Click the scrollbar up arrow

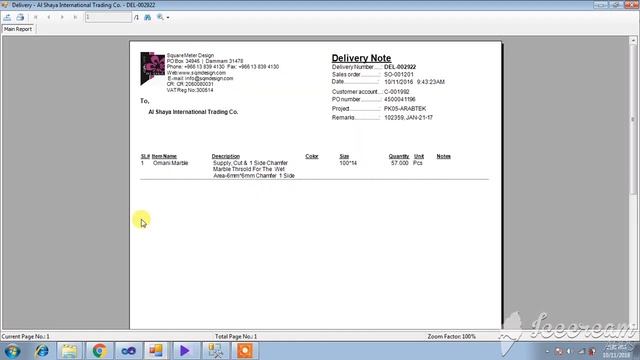coord(633,40)
